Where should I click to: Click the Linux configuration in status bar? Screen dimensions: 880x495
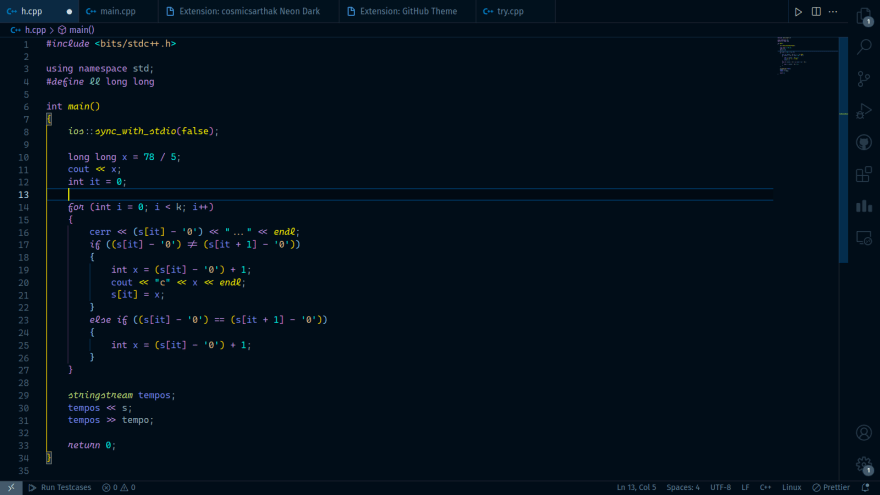(792, 488)
